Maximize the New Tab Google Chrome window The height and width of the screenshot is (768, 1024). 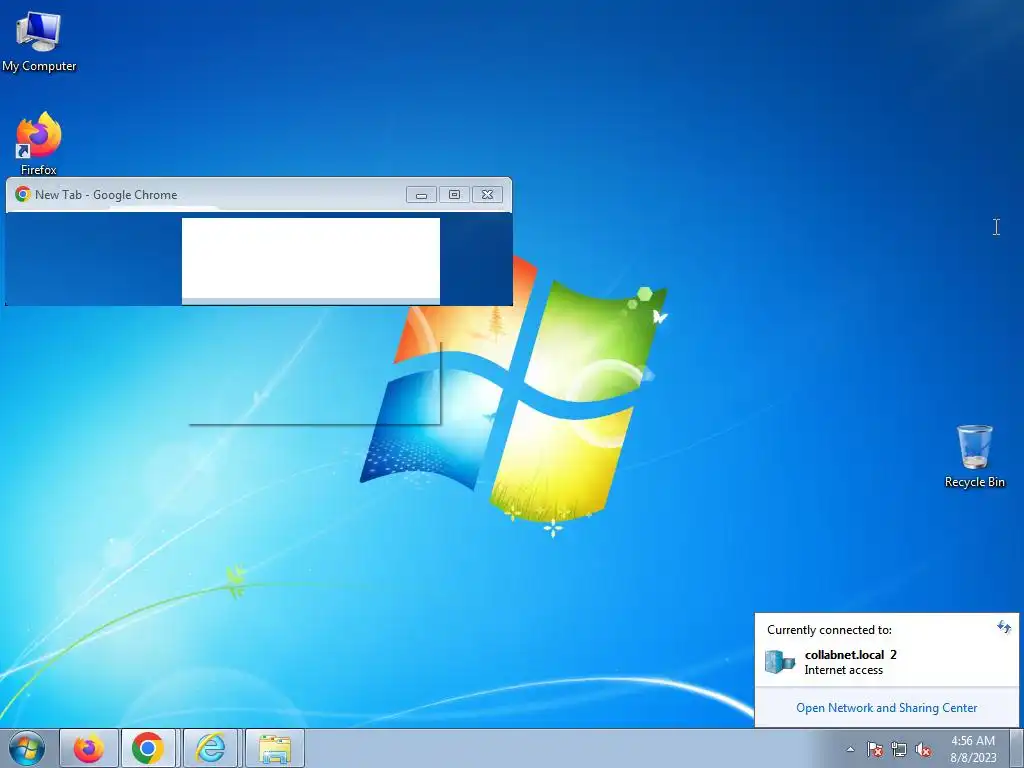[455, 195]
